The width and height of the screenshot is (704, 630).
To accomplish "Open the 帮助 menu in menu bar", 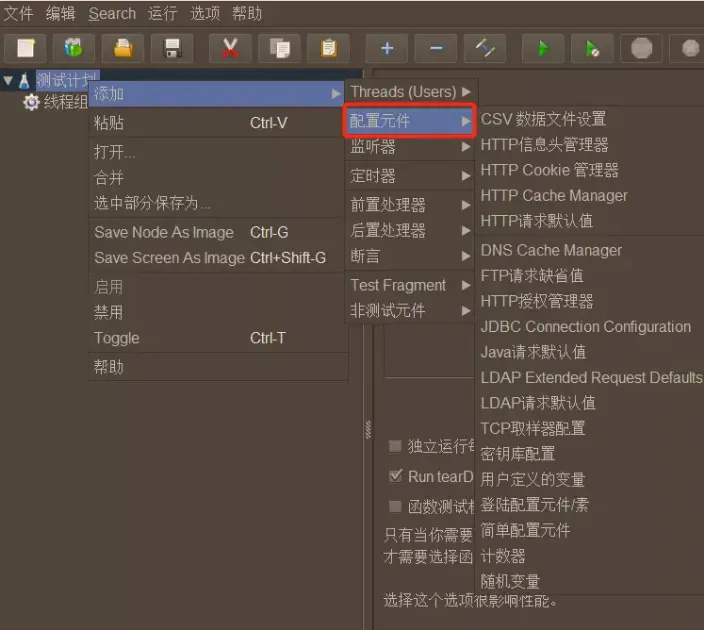I will [247, 13].
